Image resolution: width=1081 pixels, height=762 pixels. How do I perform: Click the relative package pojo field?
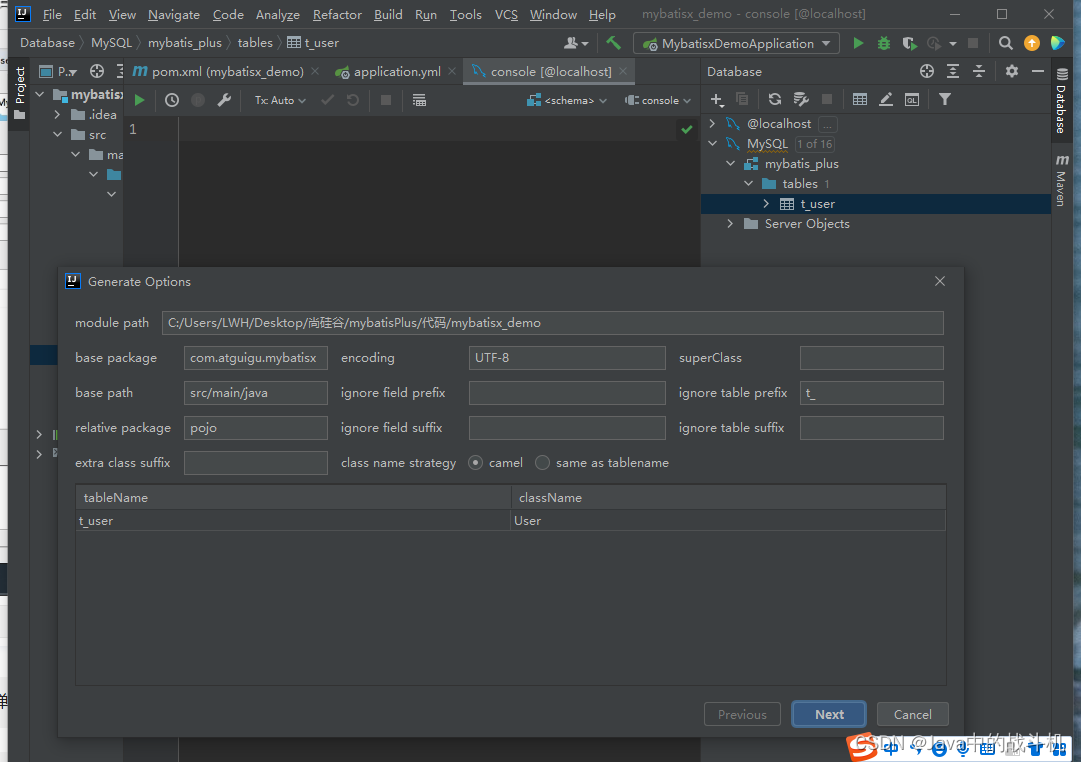255,428
